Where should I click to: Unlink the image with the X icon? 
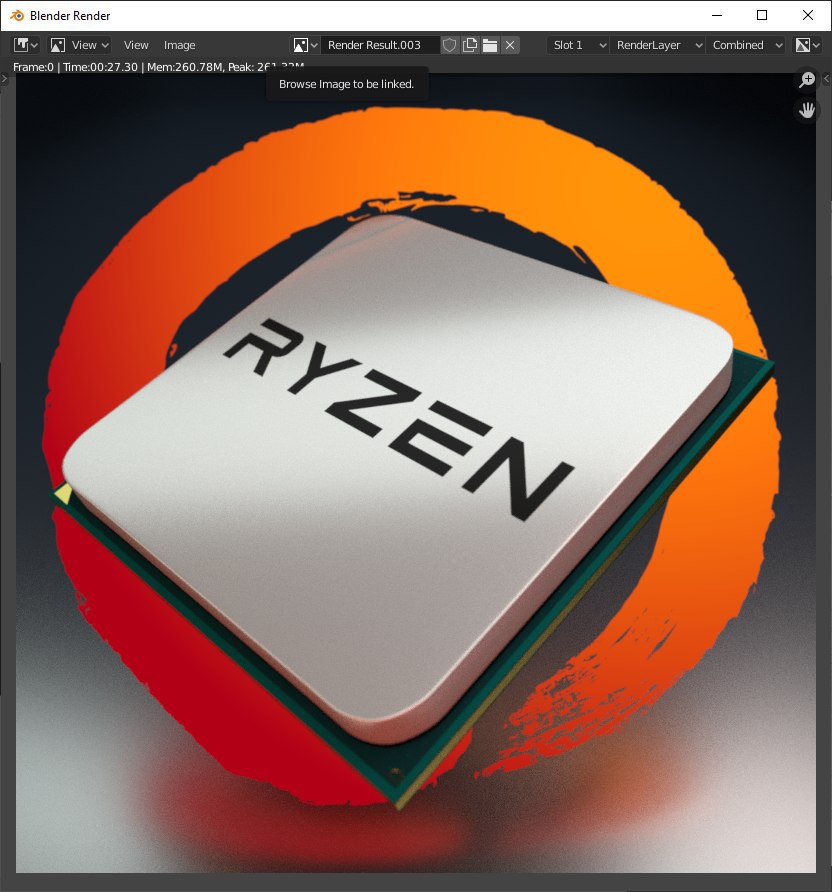(x=510, y=45)
